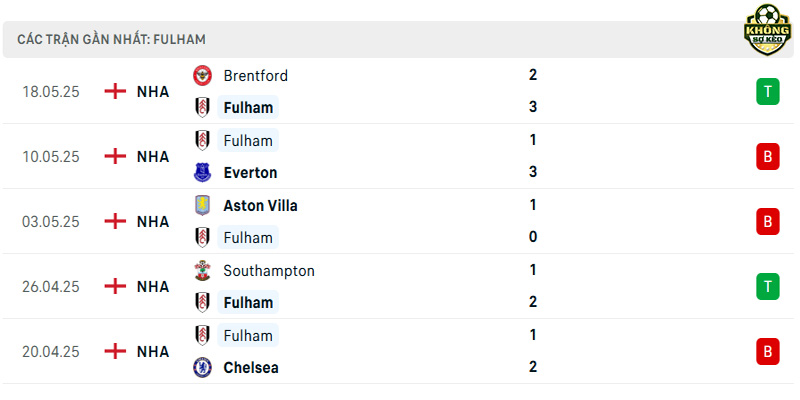Click the red B badge for Everton match
Viewport: 800px width, 400px height.
pos(767,157)
